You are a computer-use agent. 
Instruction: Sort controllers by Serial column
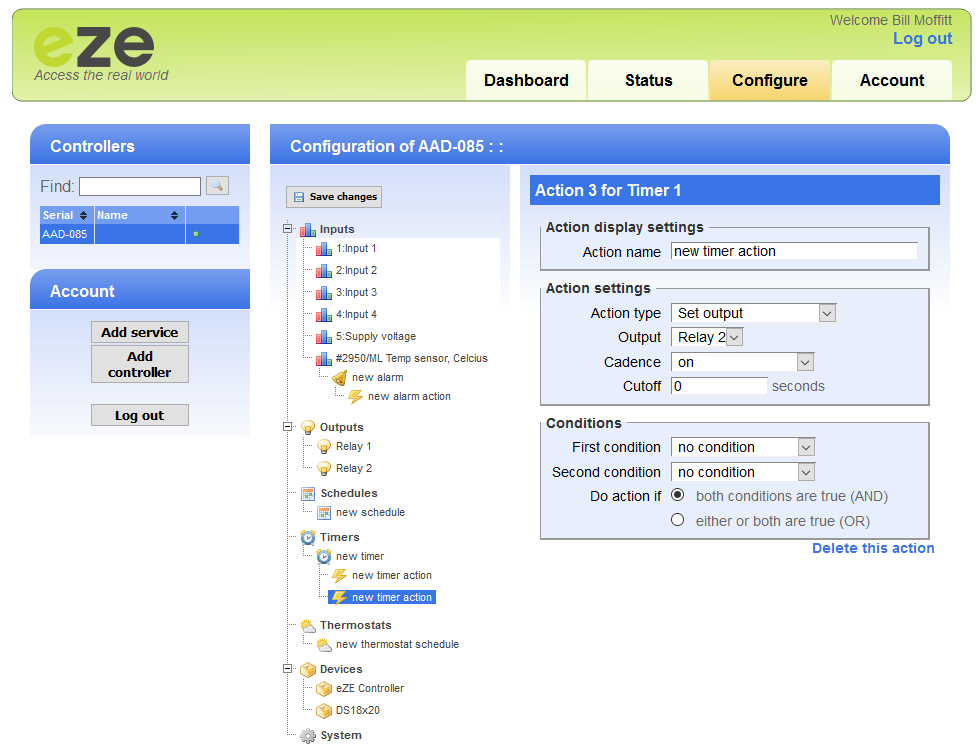66,216
